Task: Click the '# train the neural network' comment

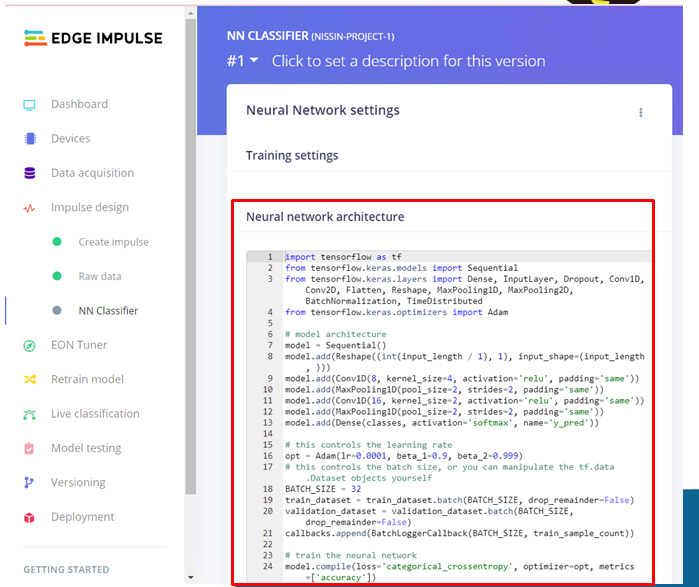Action: coord(351,555)
